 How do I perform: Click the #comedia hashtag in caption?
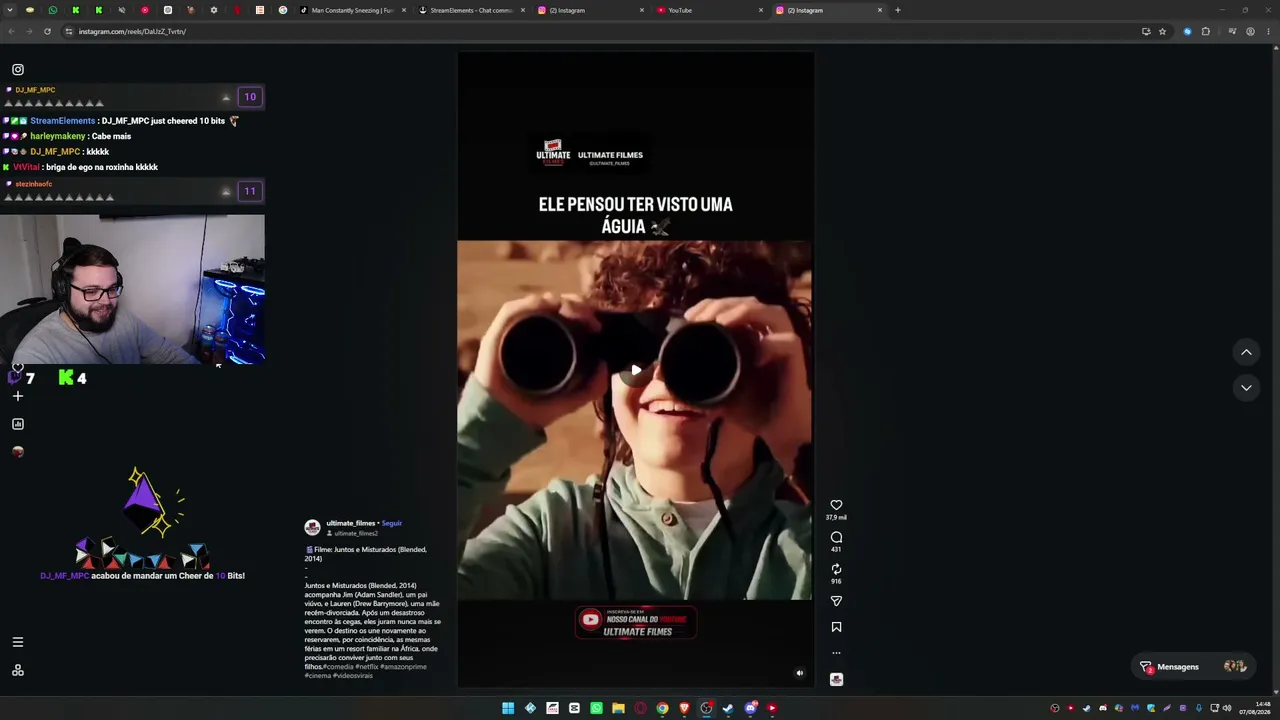pyautogui.click(x=338, y=667)
